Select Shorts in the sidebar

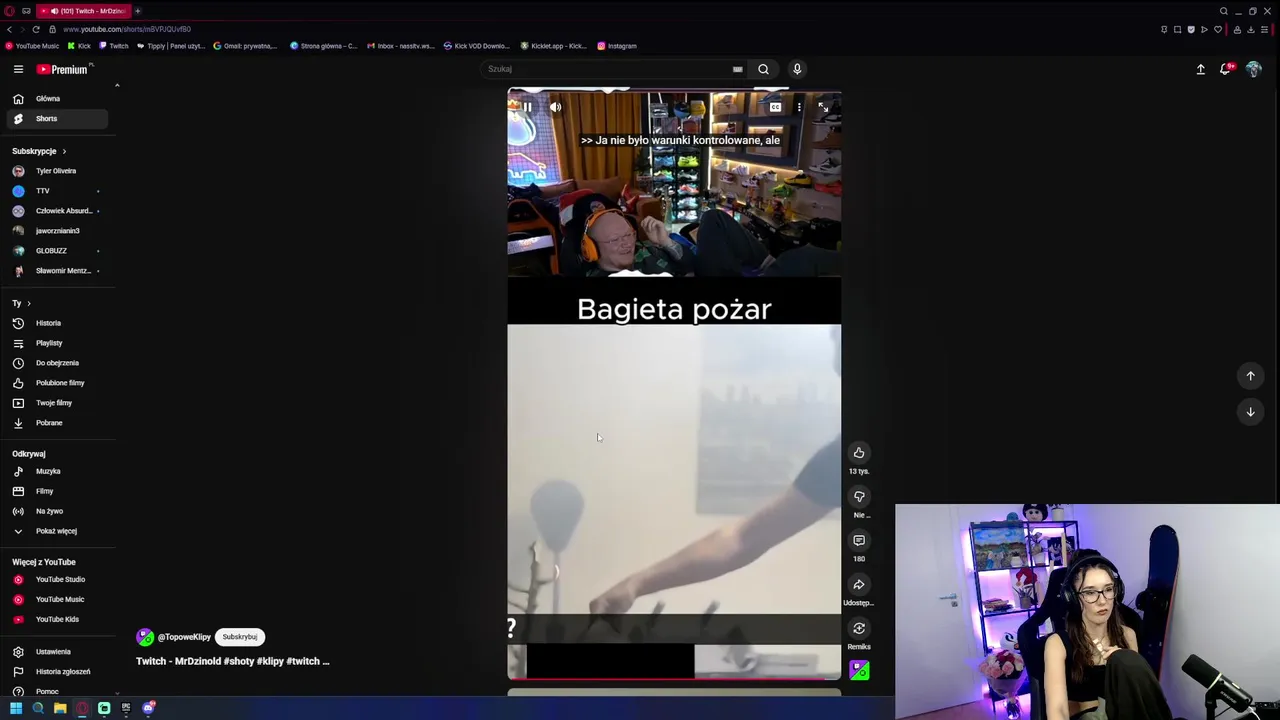click(x=58, y=119)
